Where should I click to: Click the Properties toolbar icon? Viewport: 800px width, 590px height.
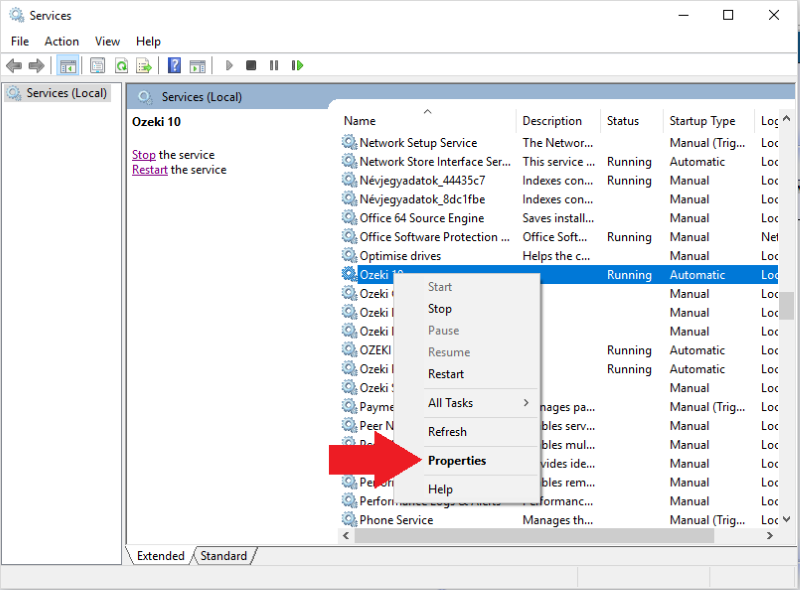[x=97, y=65]
